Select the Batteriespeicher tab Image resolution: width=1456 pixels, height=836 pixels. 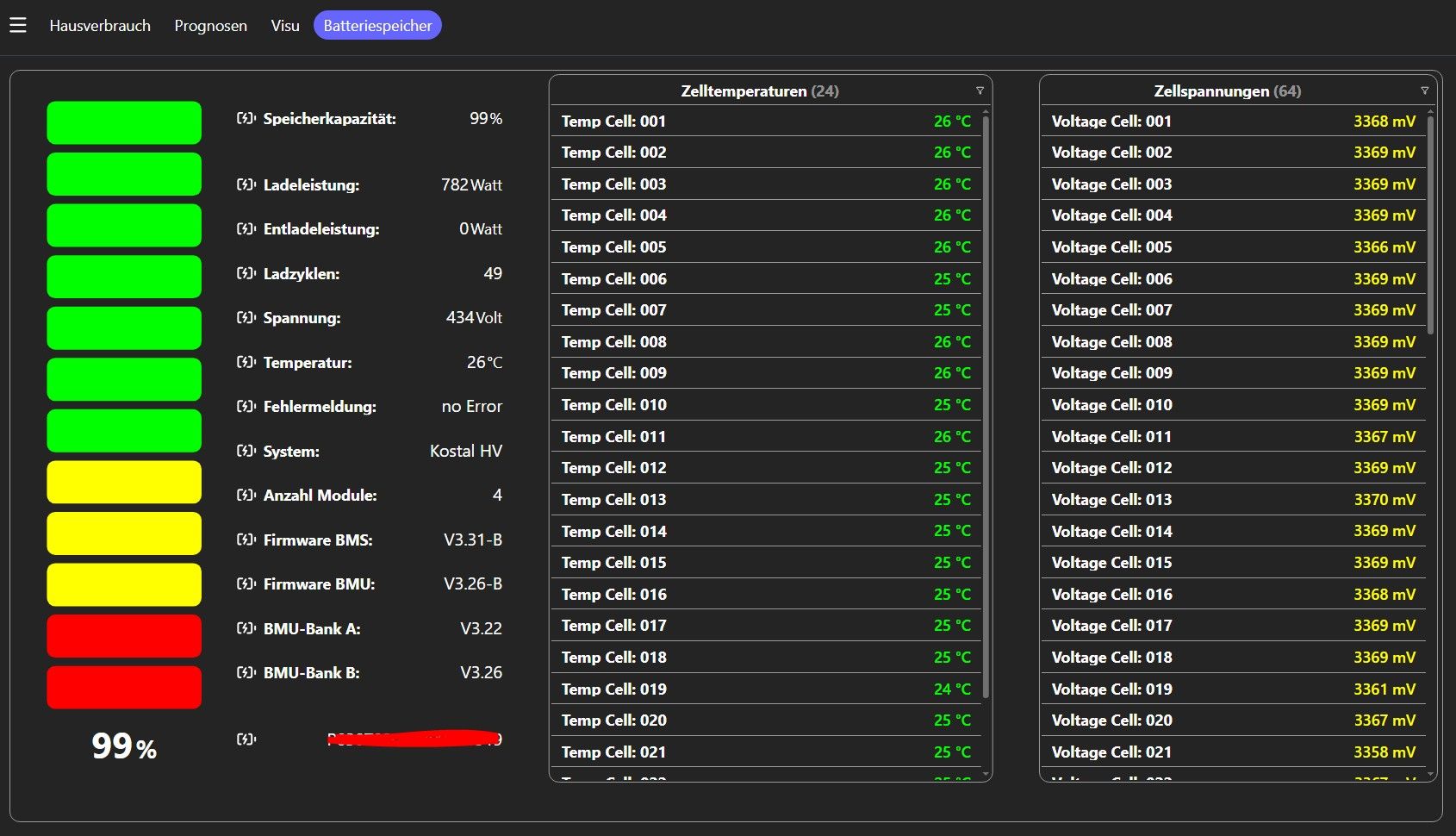pos(377,25)
